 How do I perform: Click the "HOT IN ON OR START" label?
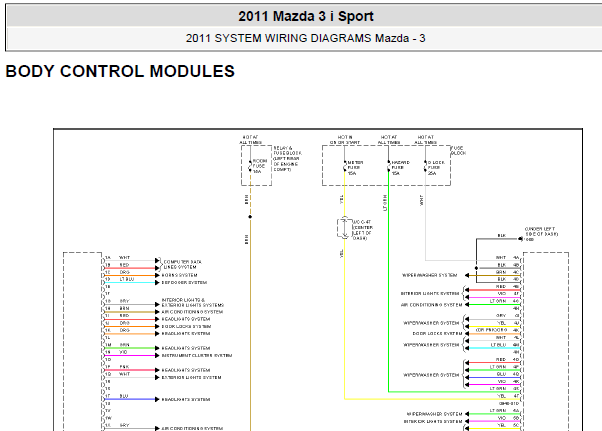pos(345,140)
